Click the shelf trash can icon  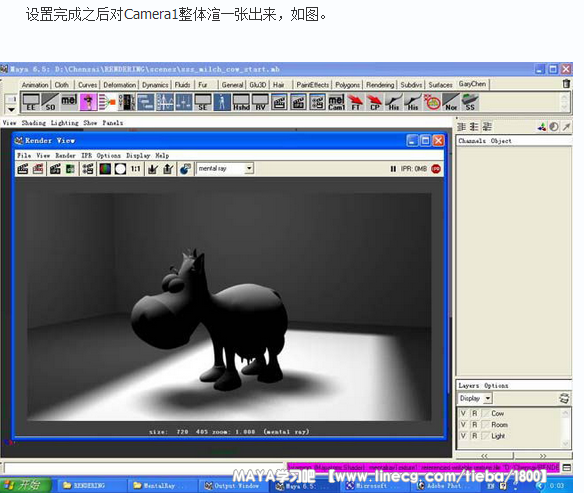tap(566, 84)
